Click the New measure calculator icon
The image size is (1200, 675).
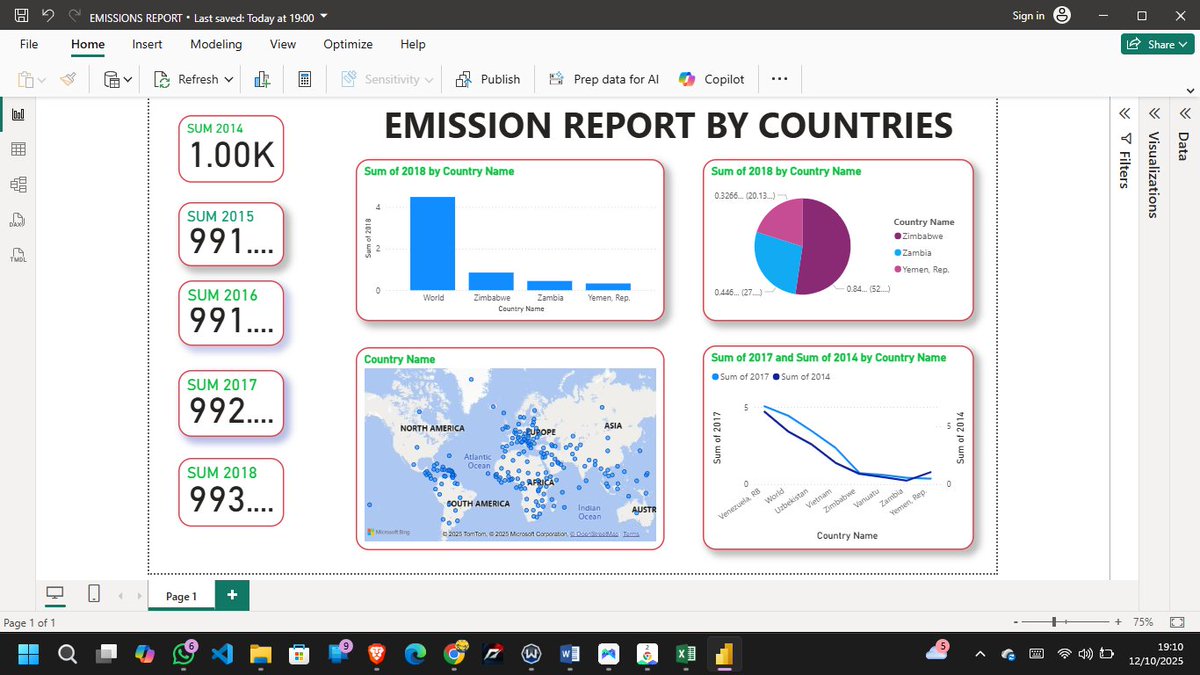(x=306, y=79)
